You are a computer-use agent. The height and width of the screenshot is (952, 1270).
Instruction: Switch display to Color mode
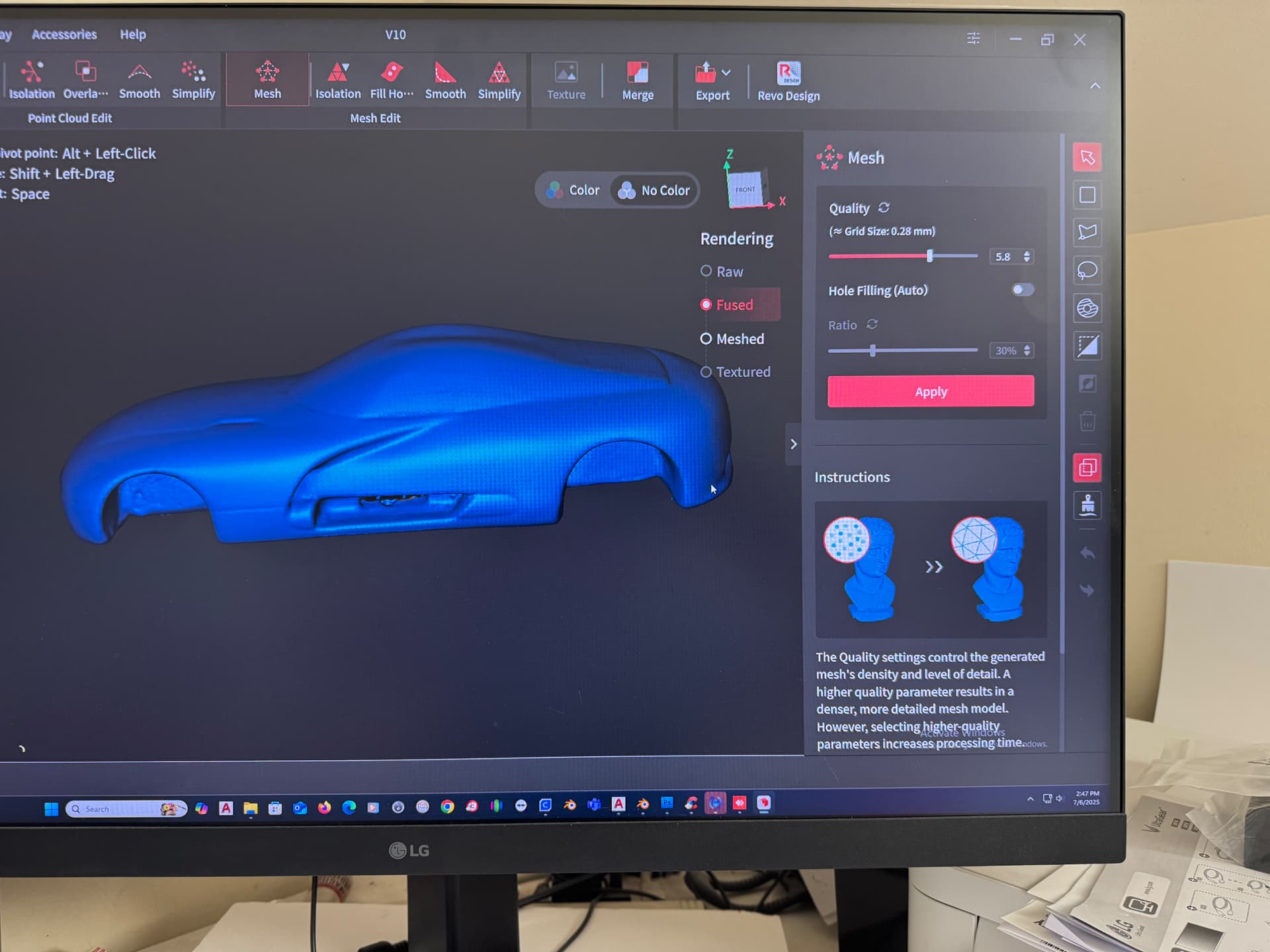click(573, 190)
